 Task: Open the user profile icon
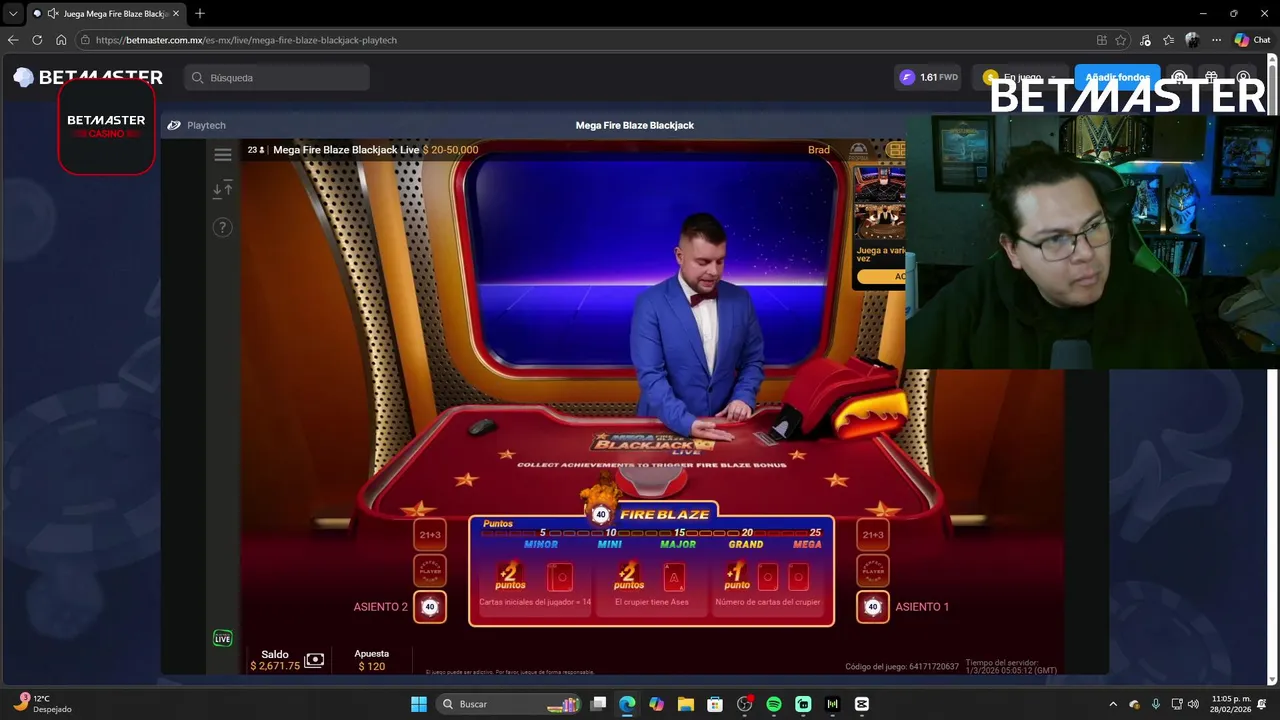[x=1243, y=77]
